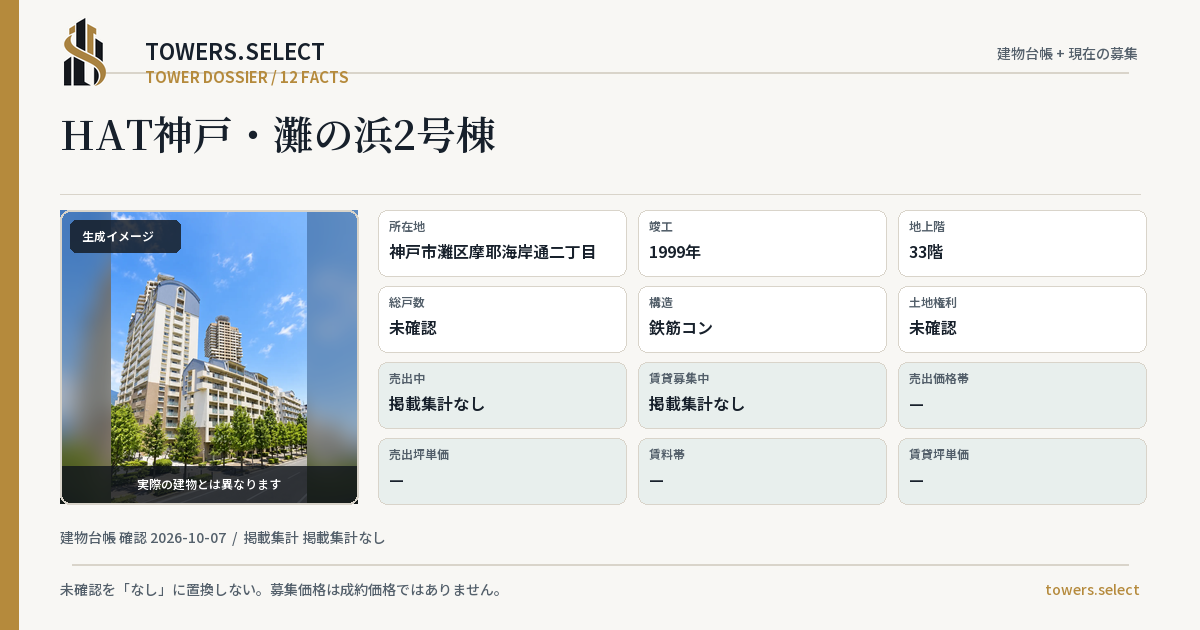Screen dimensions: 1200x630
Task: Click the HAT神戸・灘の浜2号棟 title
Action: (x=278, y=136)
